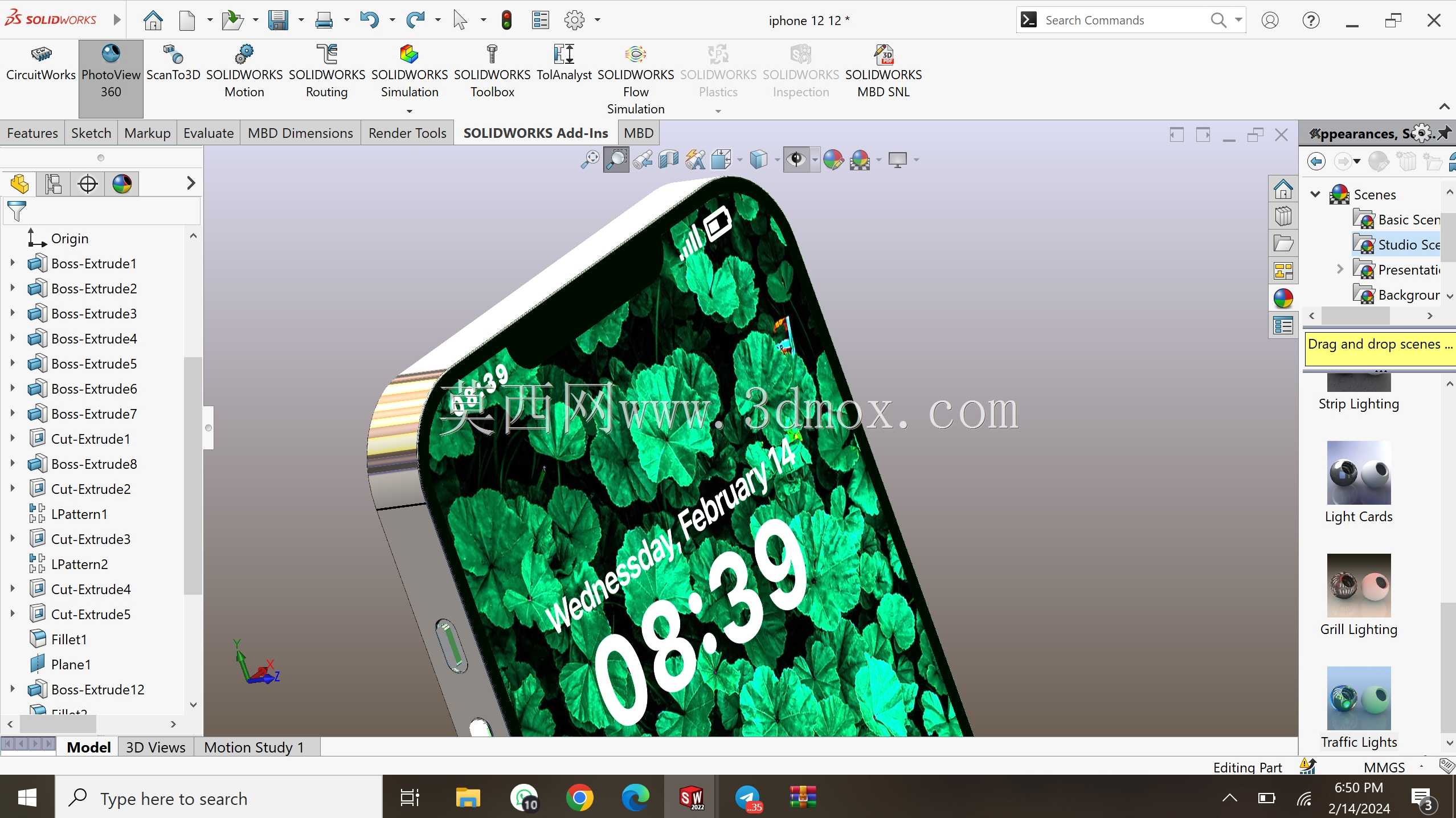
Task: Switch to the 3D Views tab
Action: 156,747
